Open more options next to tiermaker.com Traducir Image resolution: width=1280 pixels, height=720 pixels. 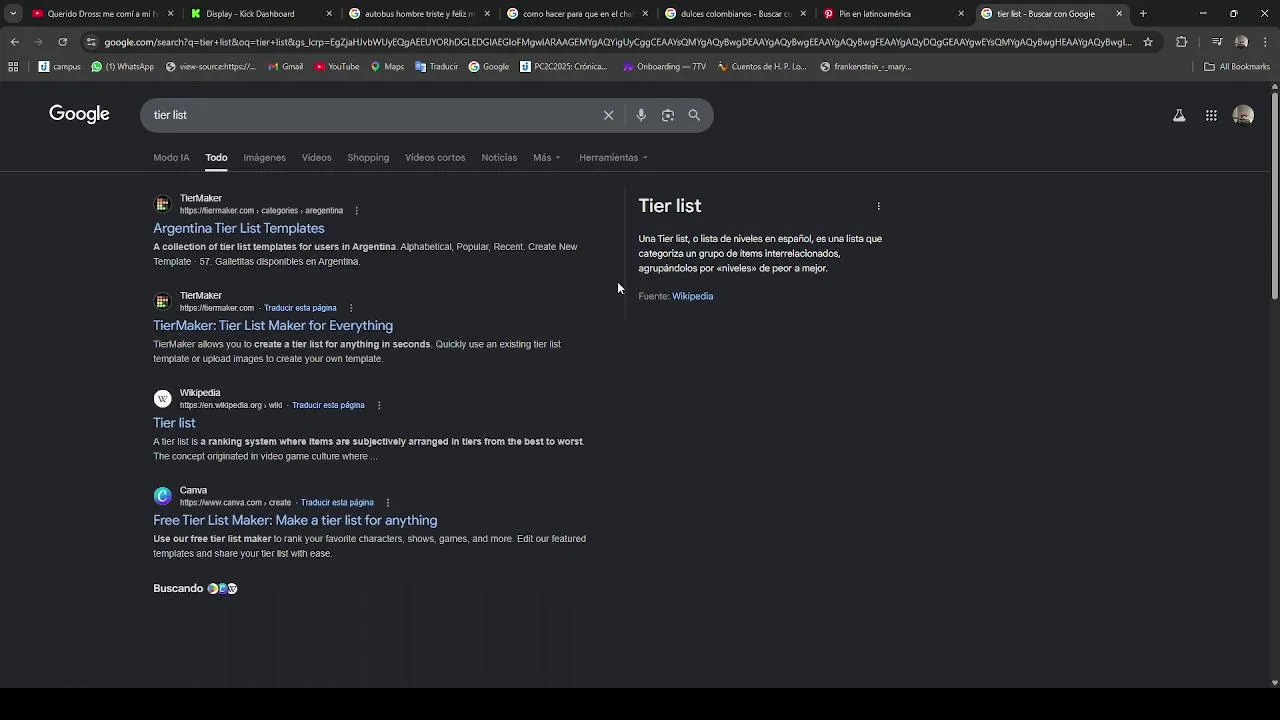click(x=351, y=308)
